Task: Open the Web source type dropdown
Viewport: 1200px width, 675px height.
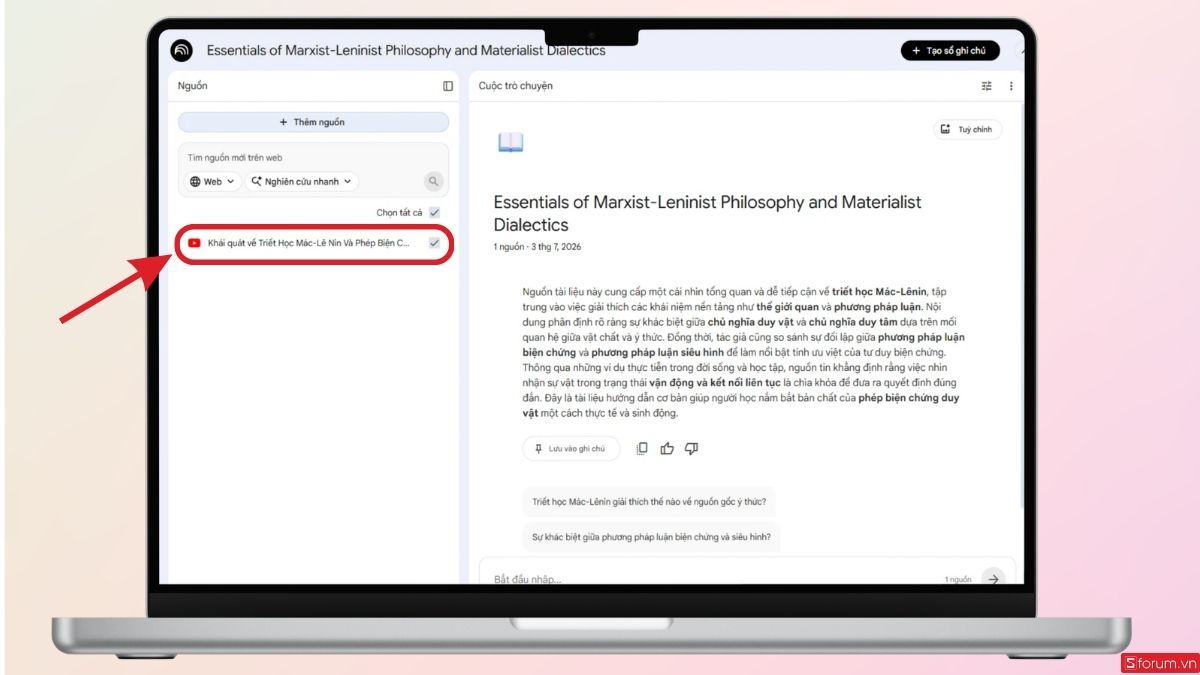Action: 213,182
